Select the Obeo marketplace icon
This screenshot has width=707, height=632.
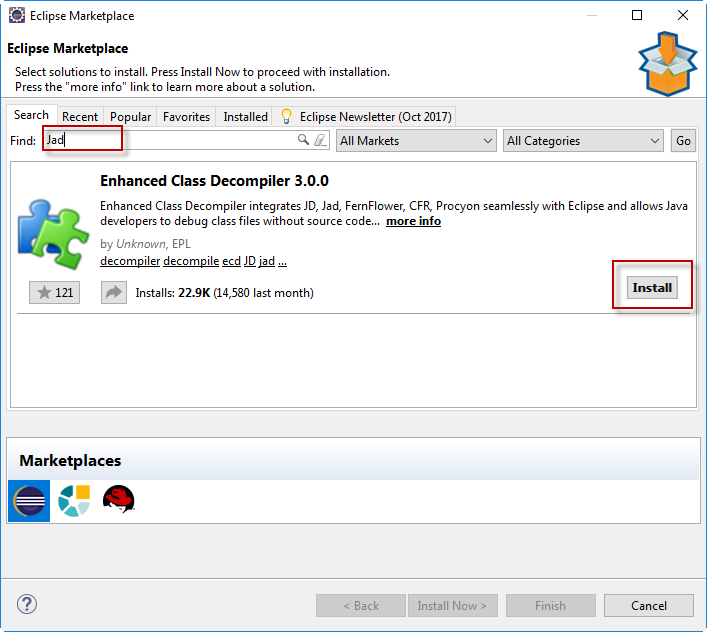pyautogui.click(x=74, y=501)
